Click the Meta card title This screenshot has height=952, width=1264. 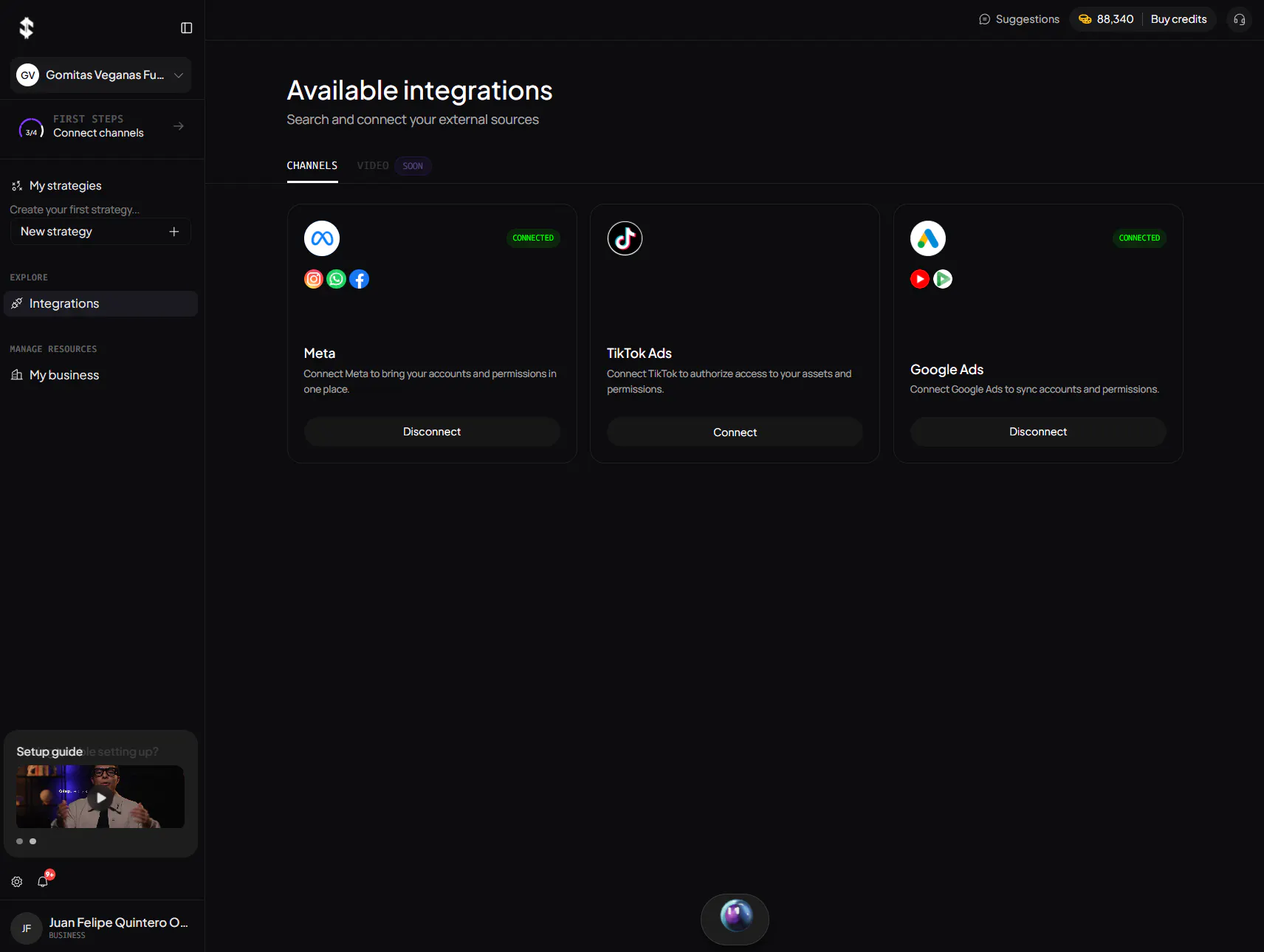tap(320, 353)
